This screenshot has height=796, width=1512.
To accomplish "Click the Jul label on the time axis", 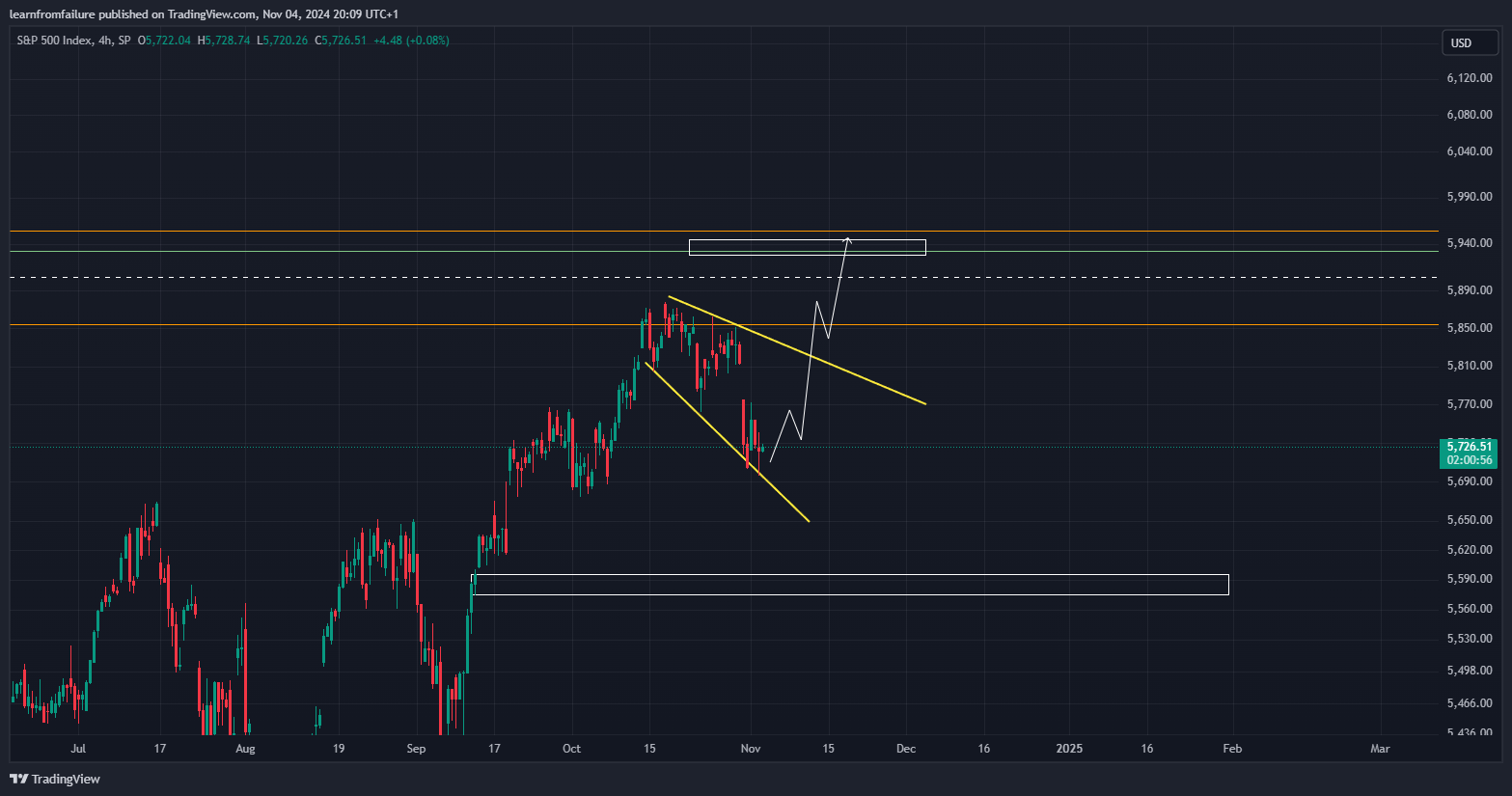I will pos(78,749).
